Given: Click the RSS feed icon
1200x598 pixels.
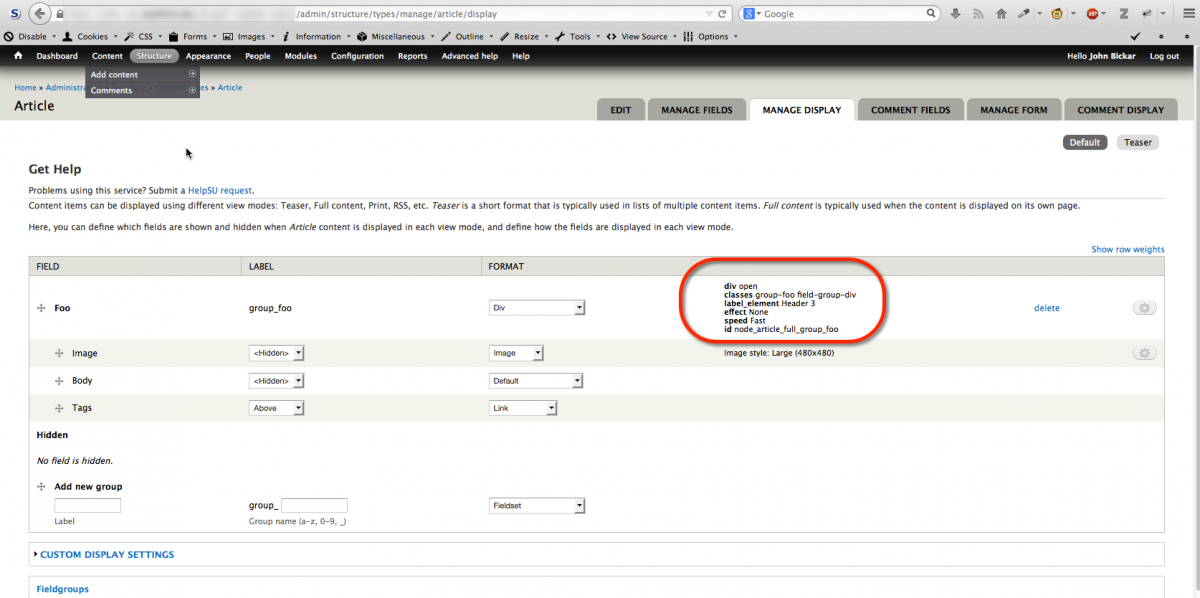Looking at the screenshot, I should point(977,13).
